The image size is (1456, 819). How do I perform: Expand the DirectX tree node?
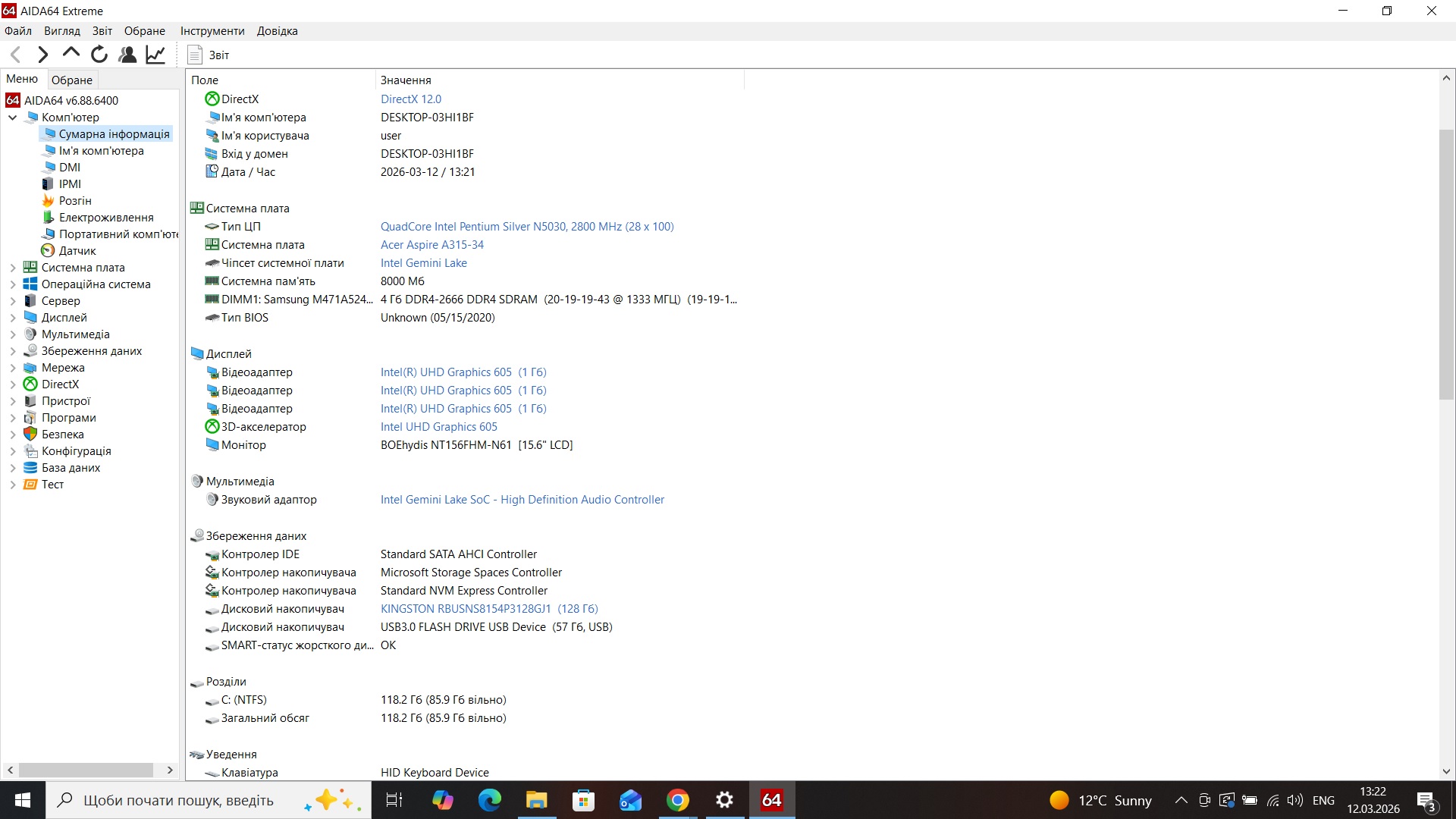(x=12, y=384)
